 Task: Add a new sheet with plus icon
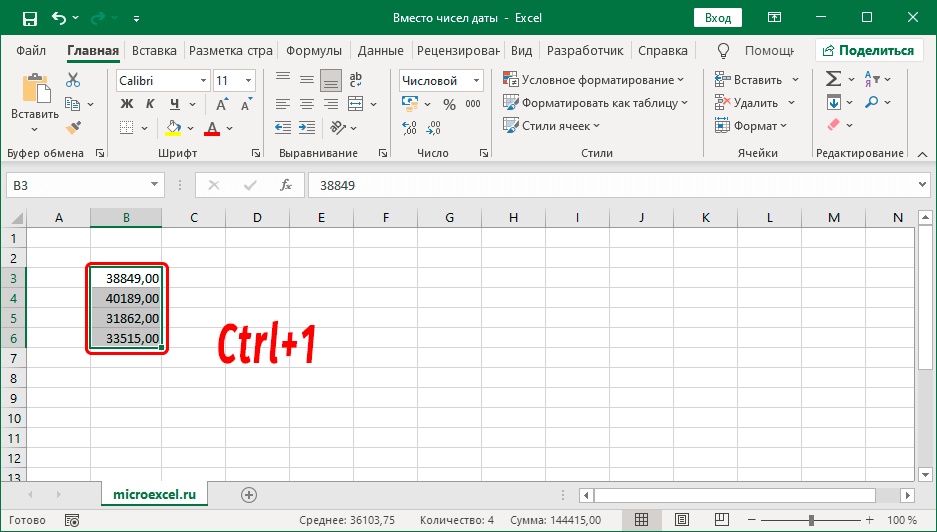tap(249, 494)
